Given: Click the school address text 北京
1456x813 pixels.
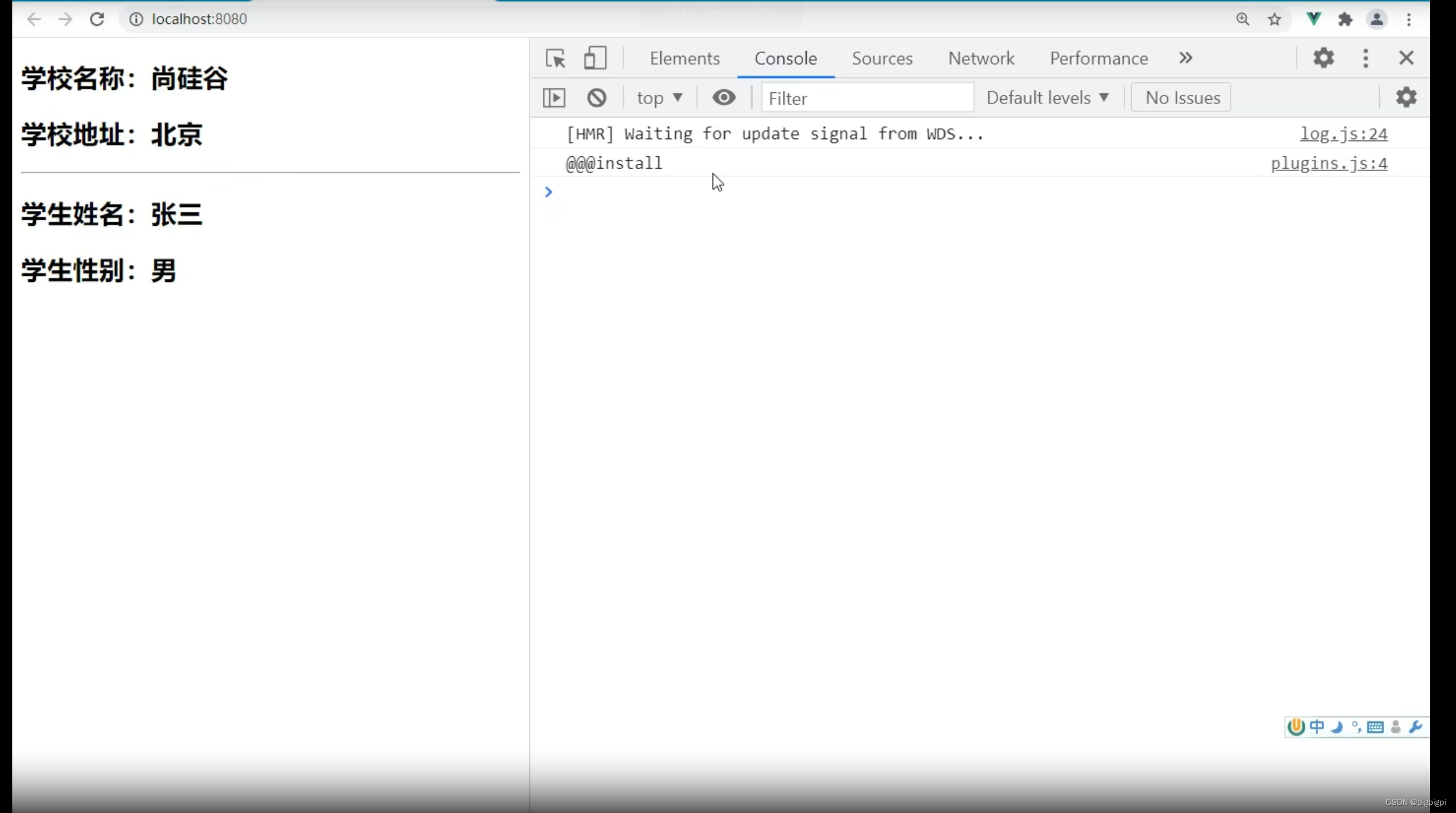Looking at the screenshot, I should click(x=177, y=135).
